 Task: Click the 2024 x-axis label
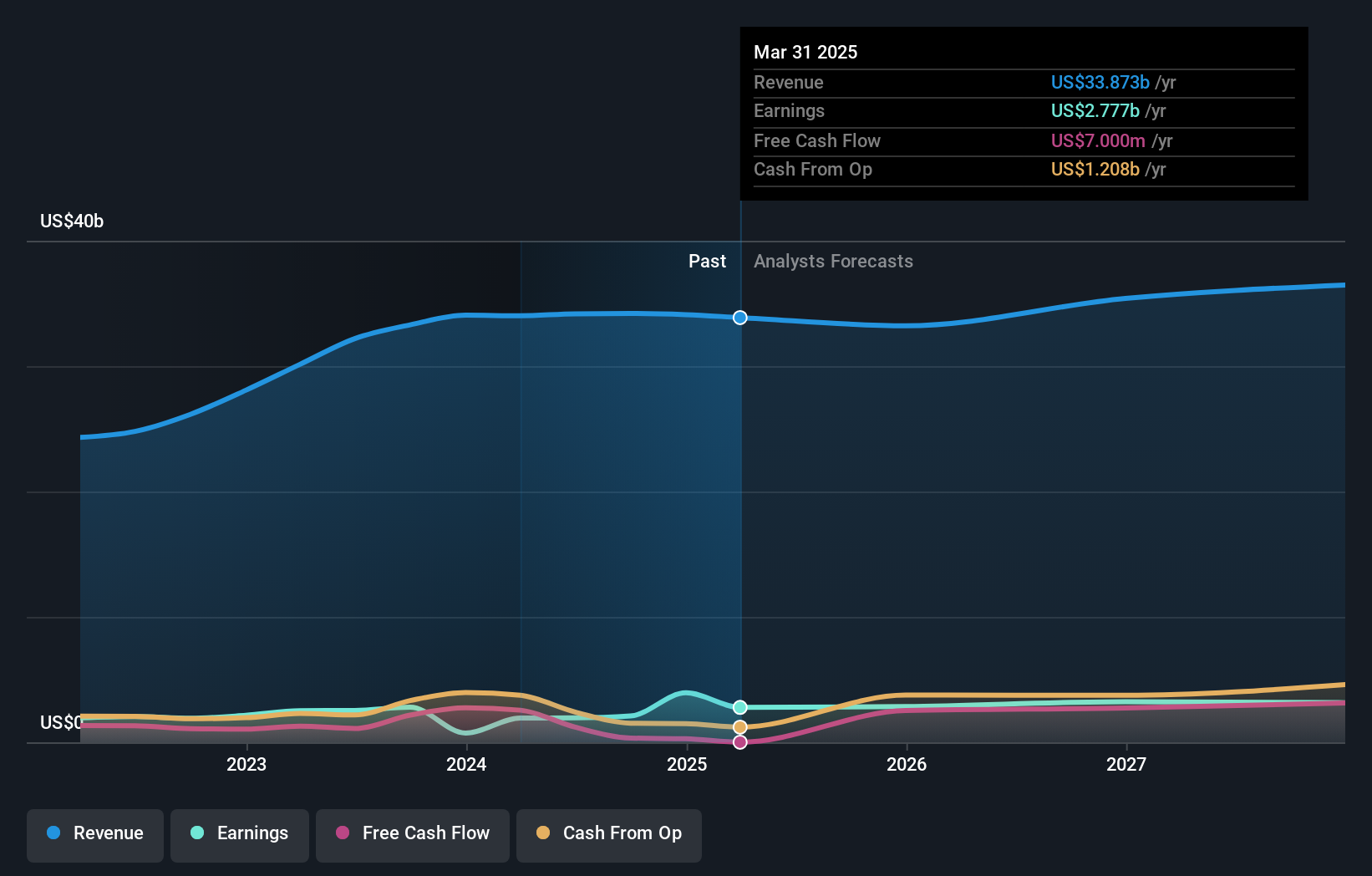tap(466, 764)
